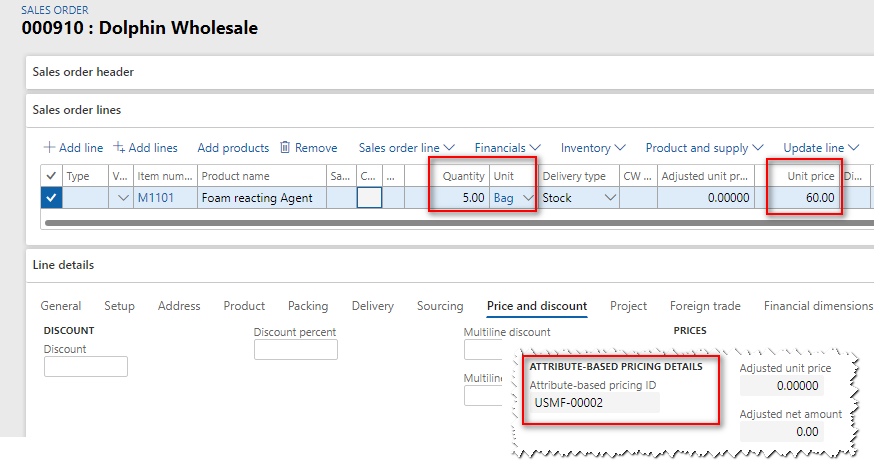Switch to the Foreign trade tab
Screen dimensions: 874x465
pyautogui.click(x=705, y=306)
